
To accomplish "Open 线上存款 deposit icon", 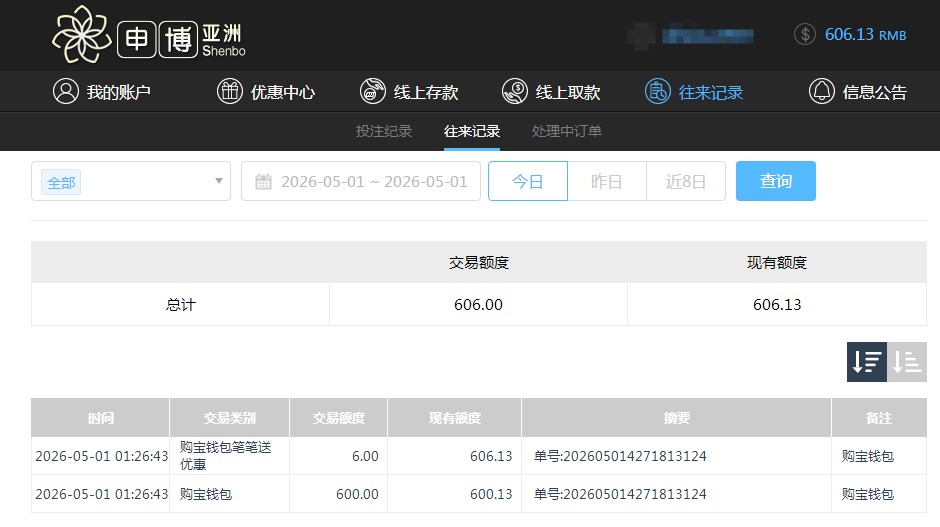I will tap(372, 92).
